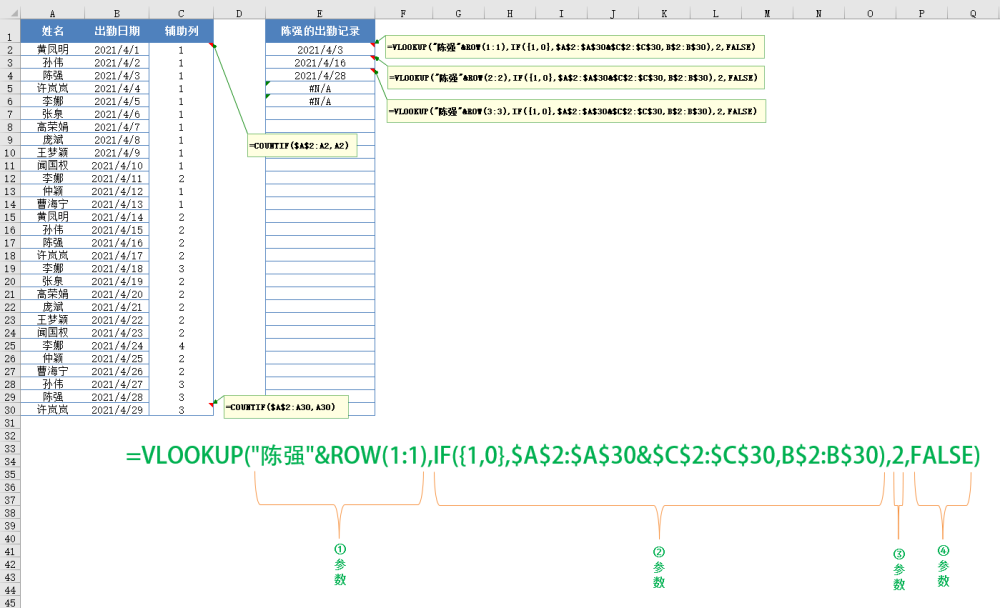Click the comment containing ROW(3:3) VLOOKUP formula

(x=576, y=111)
